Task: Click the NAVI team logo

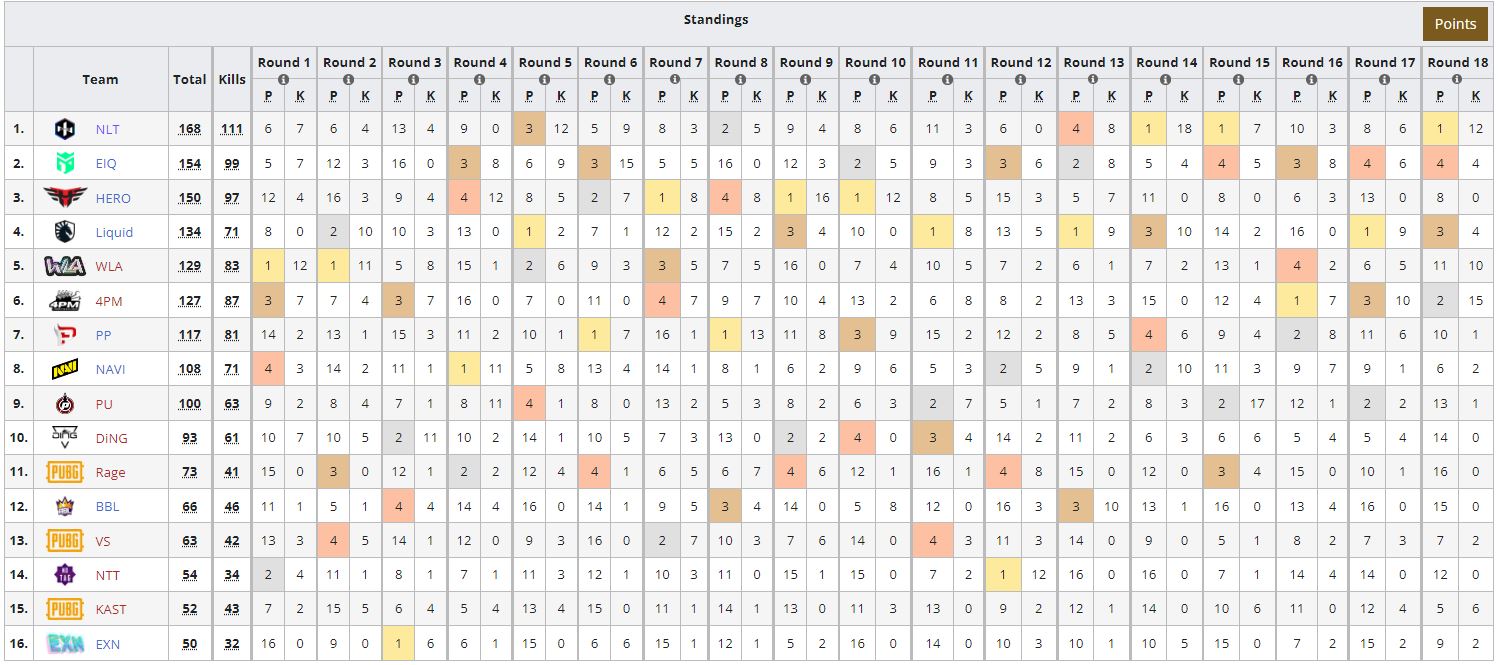Action: tap(65, 370)
